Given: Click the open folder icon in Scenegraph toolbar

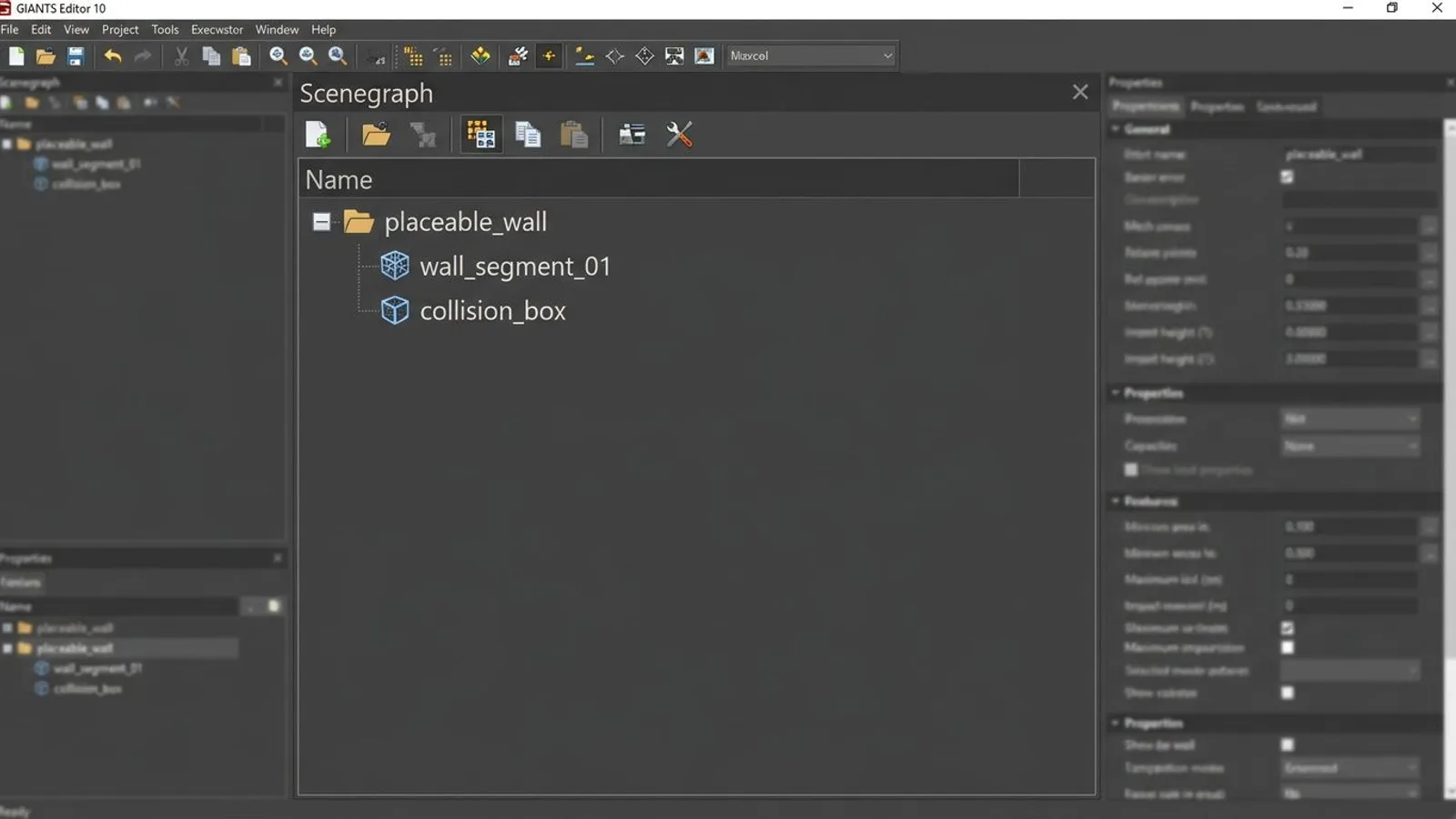Looking at the screenshot, I should 376,135.
